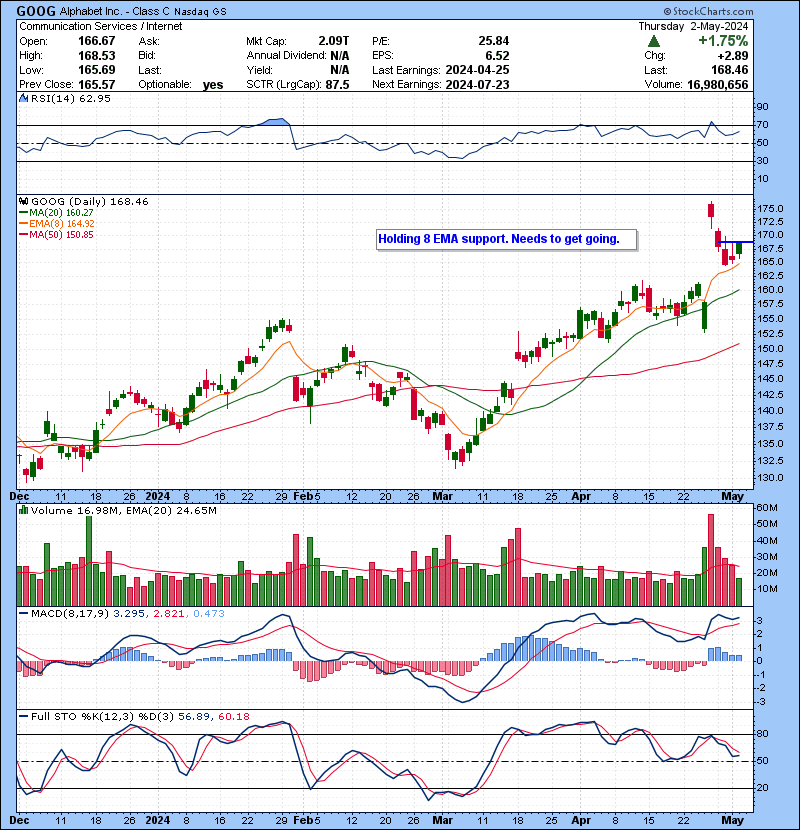Click Next Earnings date 2024-07-23
Screen dimensions: 800x830
[x=478, y=84]
